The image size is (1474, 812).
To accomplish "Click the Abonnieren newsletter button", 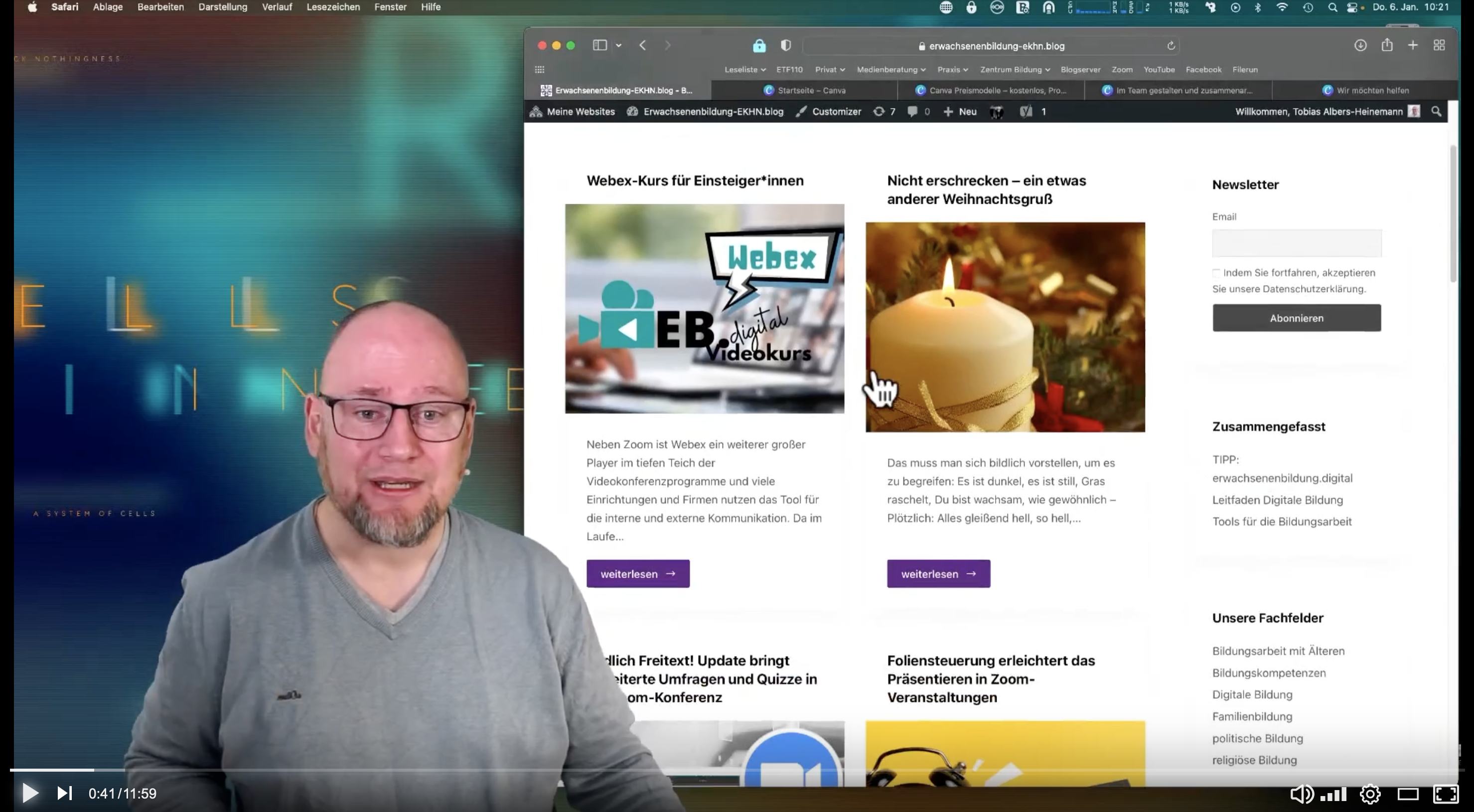I will (x=1296, y=318).
